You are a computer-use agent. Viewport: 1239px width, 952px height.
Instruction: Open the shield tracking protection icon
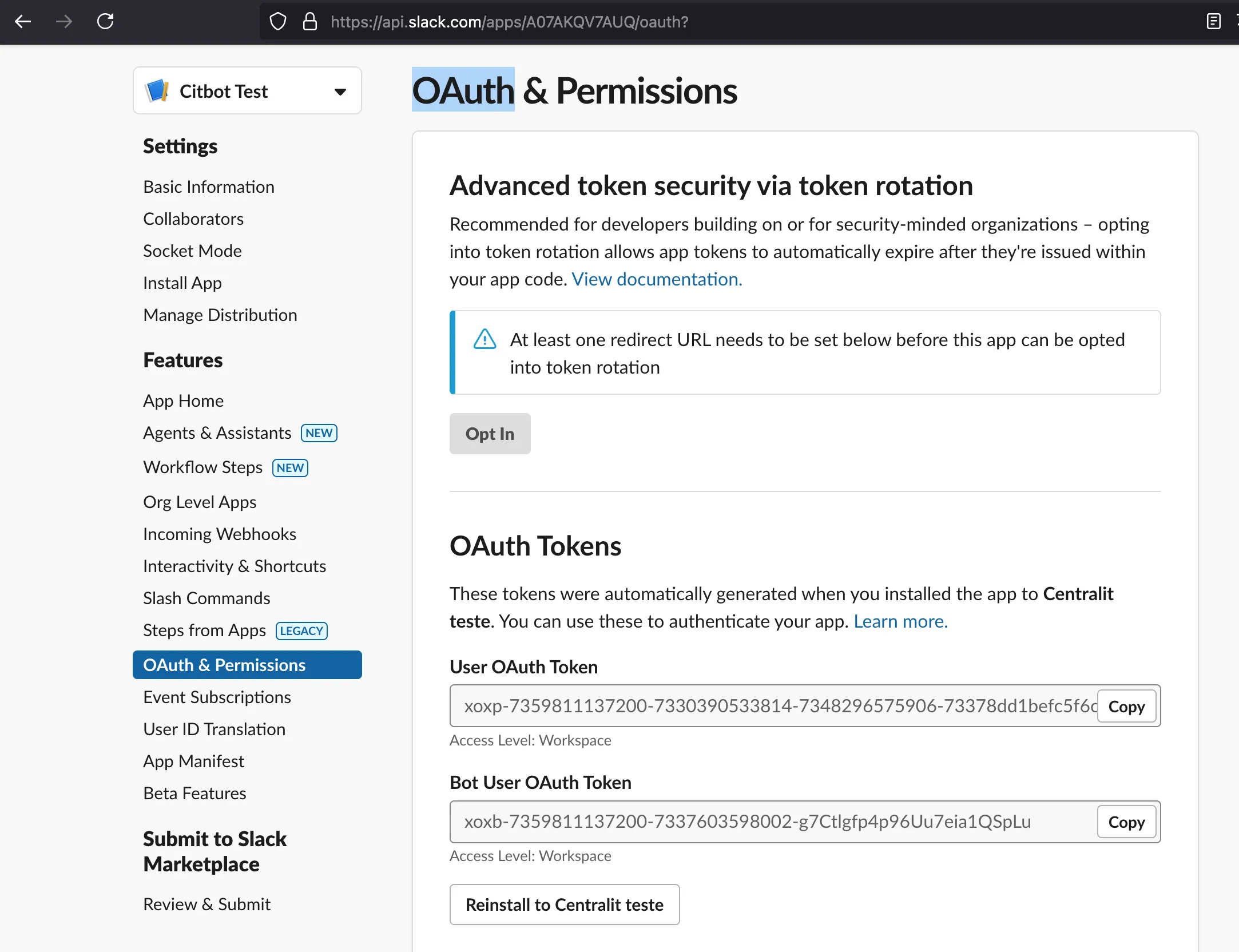tap(278, 22)
